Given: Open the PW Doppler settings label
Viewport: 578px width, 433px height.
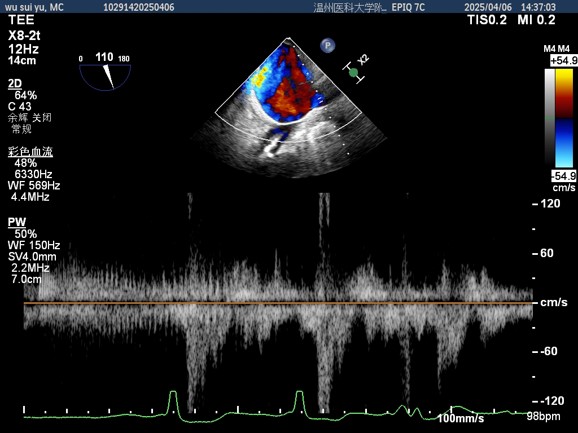Looking at the screenshot, I should click(x=17, y=222).
